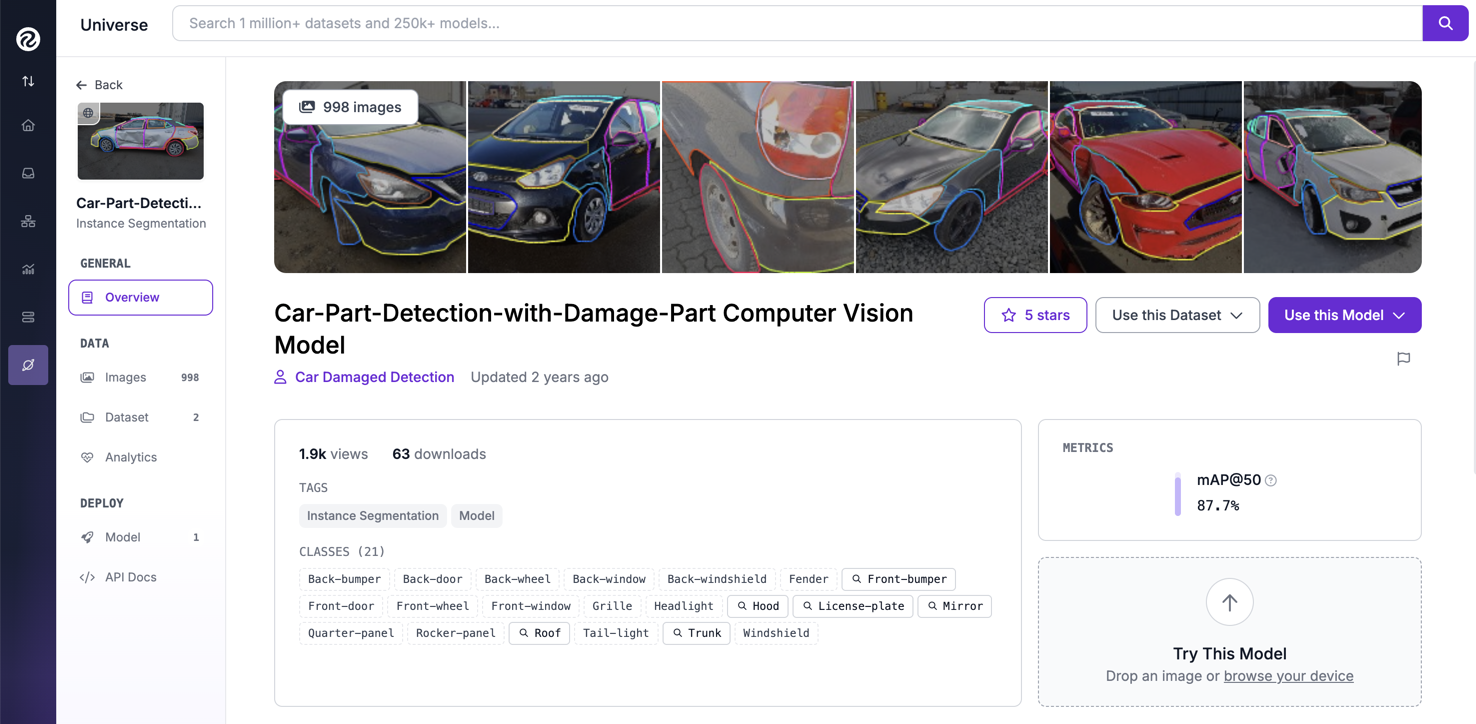Click the Grille class chip
Viewport: 1476px width, 724px height.
click(612, 606)
